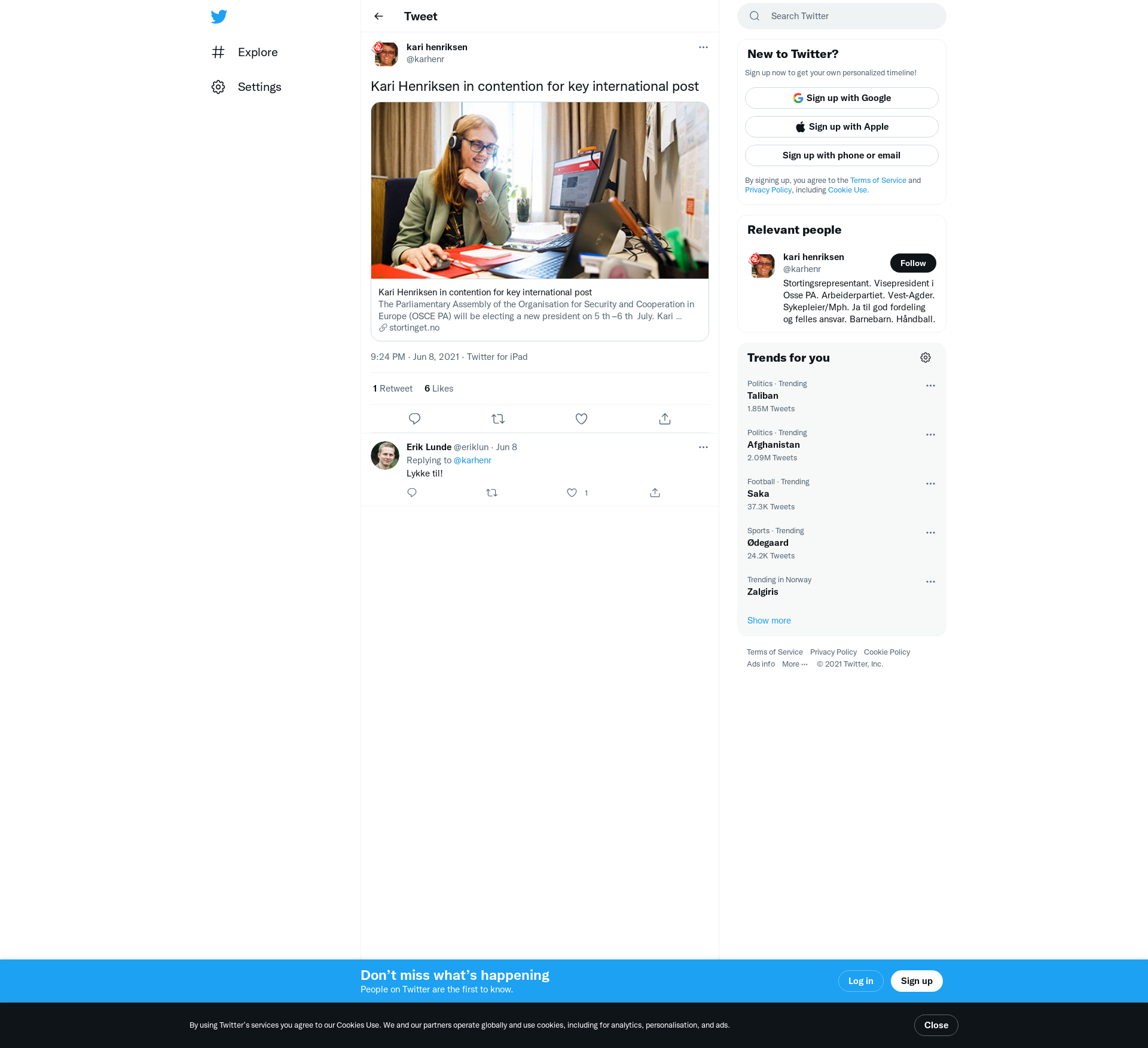The image size is (1148, 1048).
Task: View the 1 Retweet list
Action: tap(392, 389)
